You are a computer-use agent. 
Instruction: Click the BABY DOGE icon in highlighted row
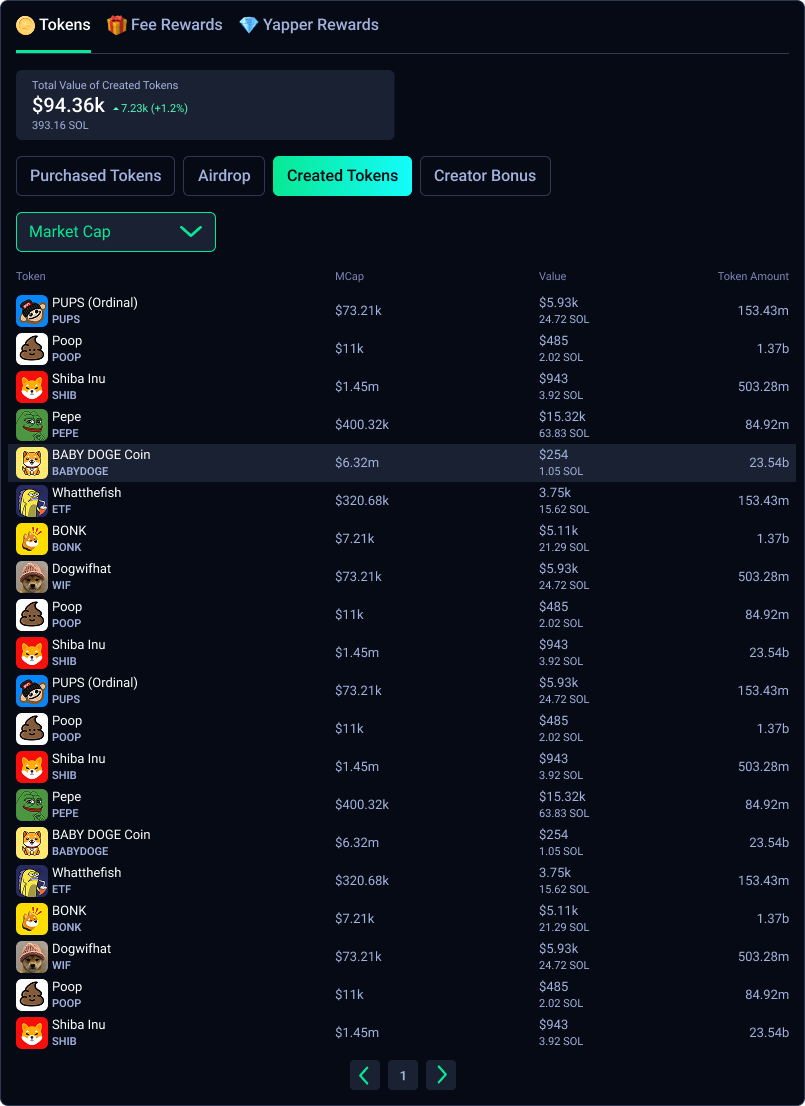coord(32,463)
